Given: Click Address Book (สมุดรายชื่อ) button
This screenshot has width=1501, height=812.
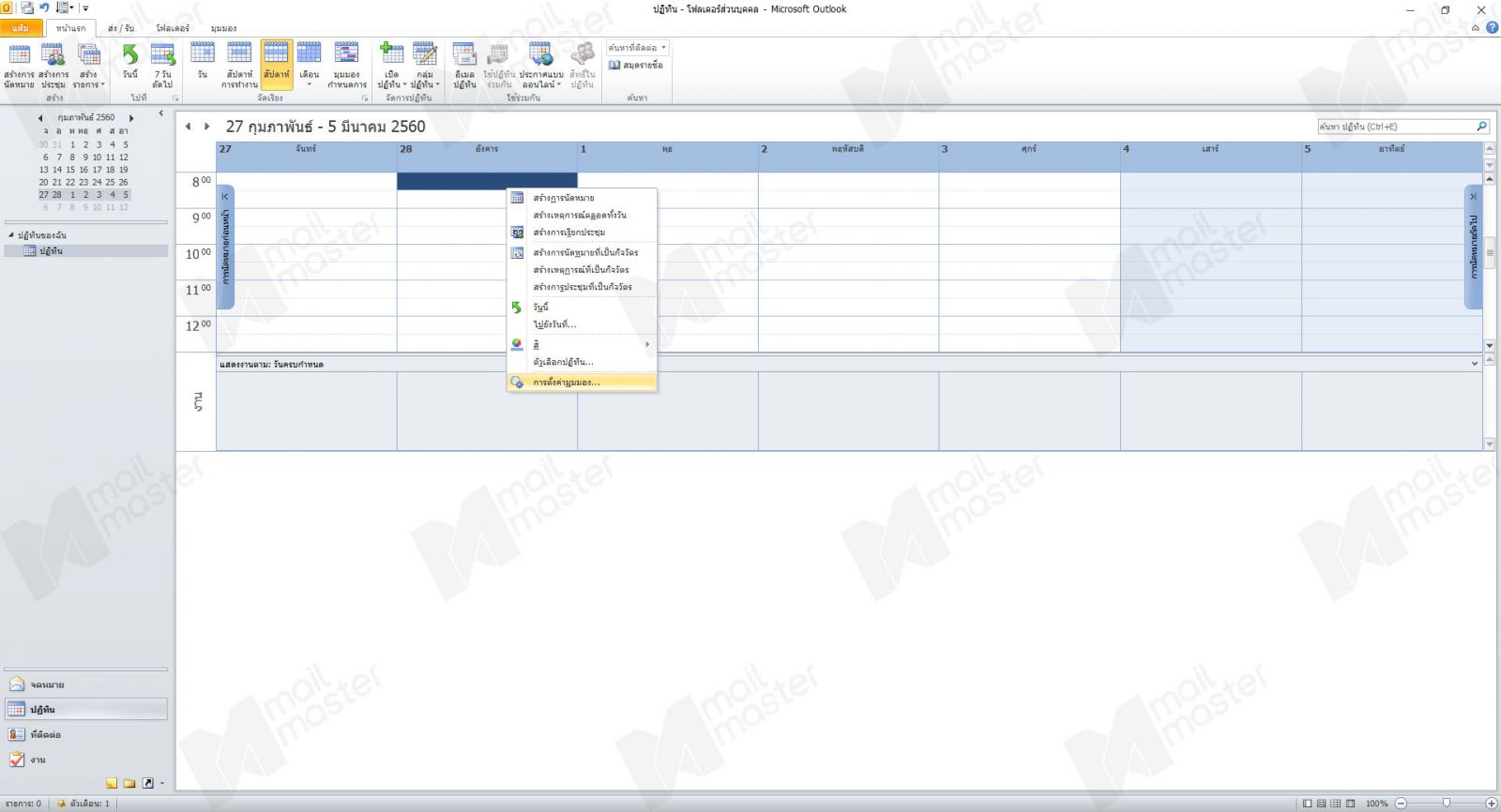Looking at the screenshot, I should (636, 65).
